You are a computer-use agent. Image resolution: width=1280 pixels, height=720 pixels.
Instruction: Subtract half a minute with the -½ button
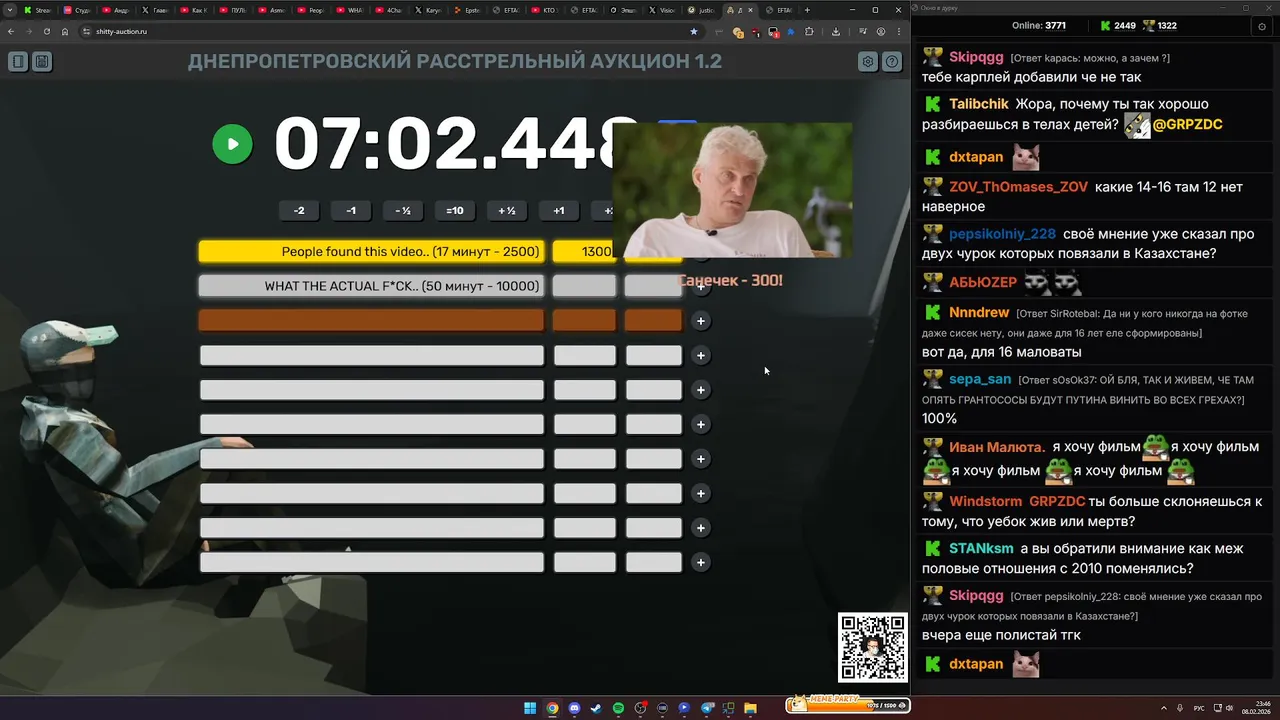(x=403, y=210)
